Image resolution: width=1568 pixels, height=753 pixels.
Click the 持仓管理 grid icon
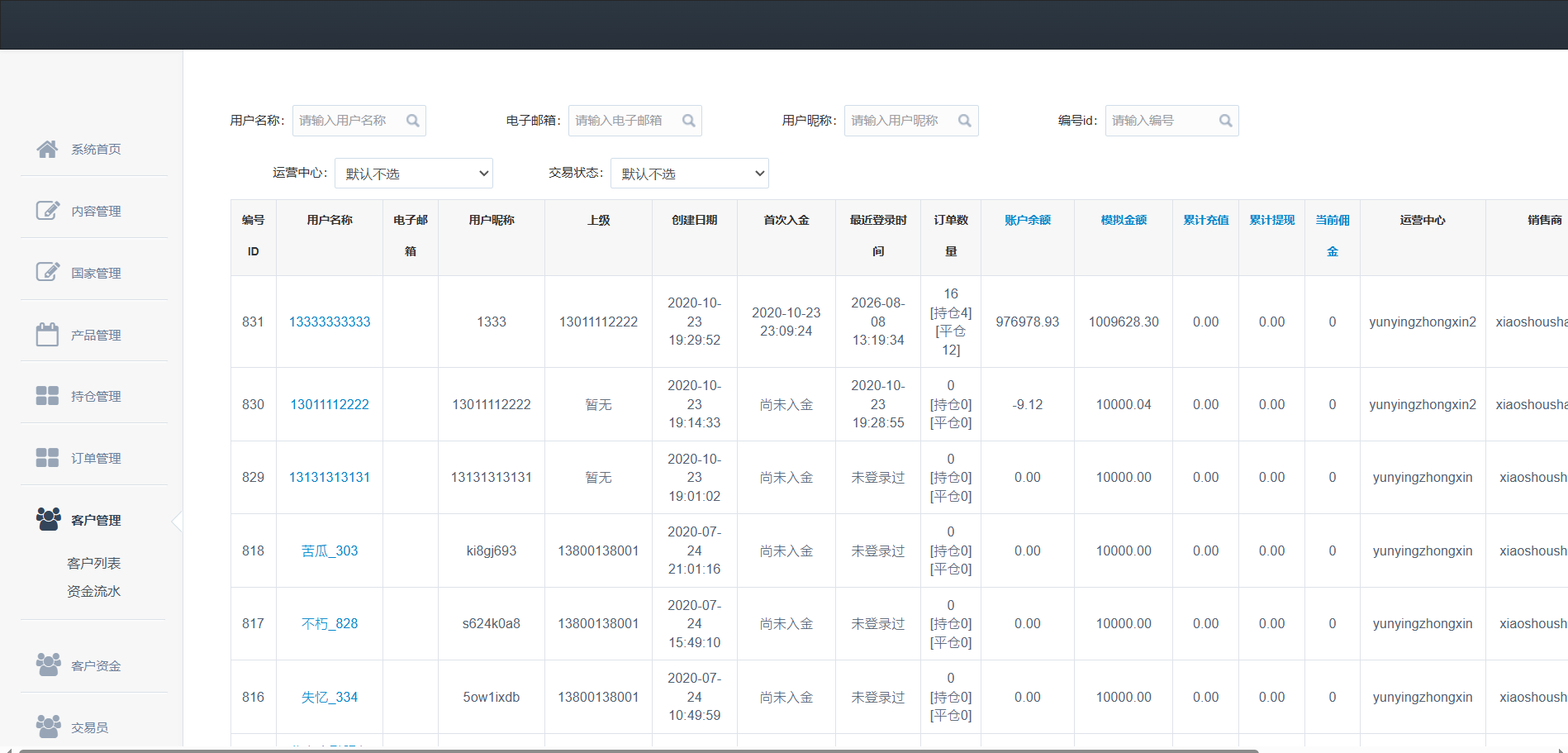point(47,396)
